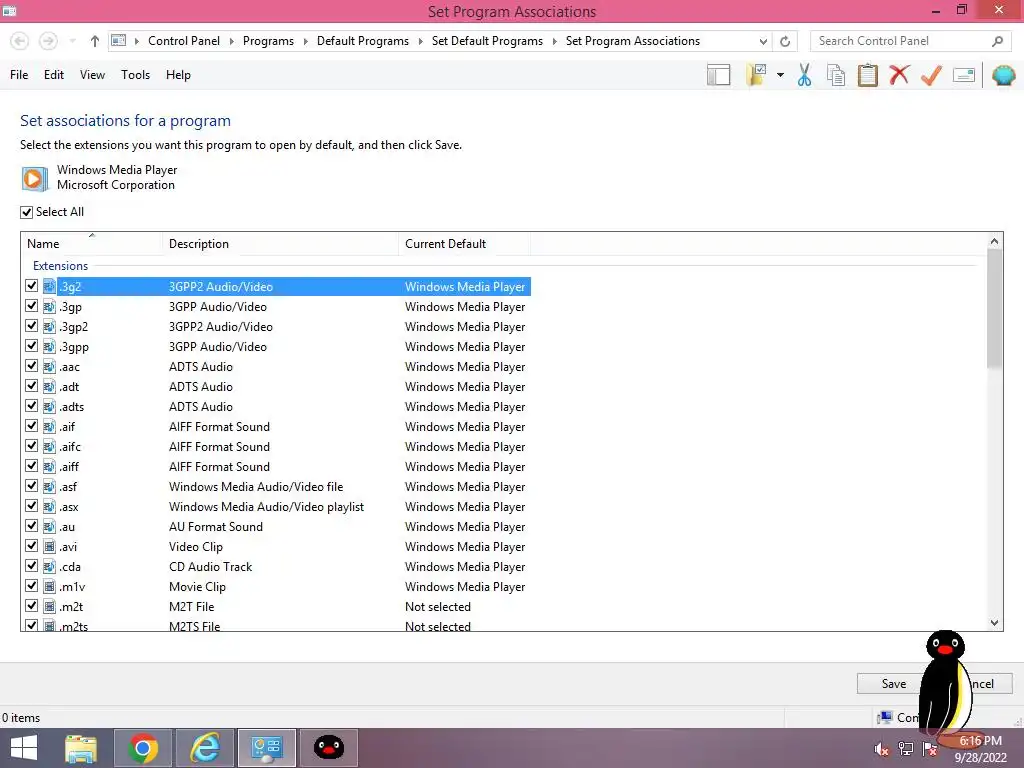Open the Tools menu
Screen dimensions: 1024x768
click(x=135, y=75)
